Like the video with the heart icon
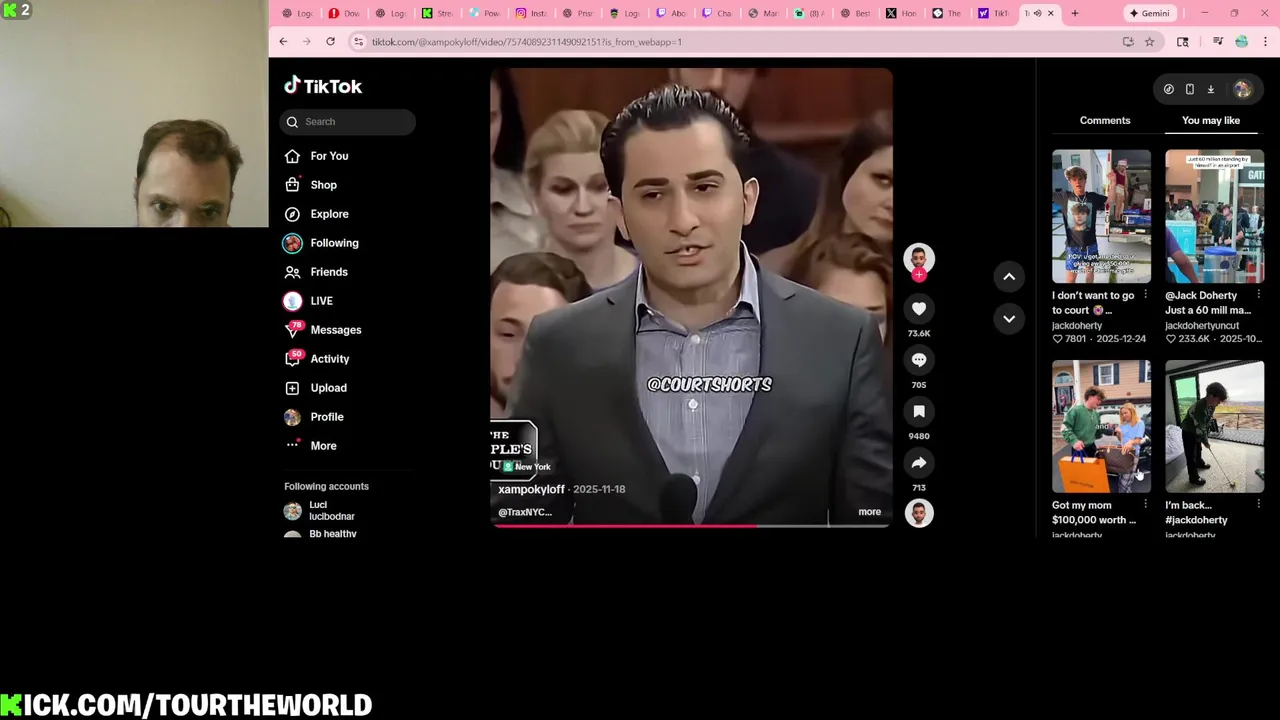This screenshot has width=1280, height=720. point(919,309)
